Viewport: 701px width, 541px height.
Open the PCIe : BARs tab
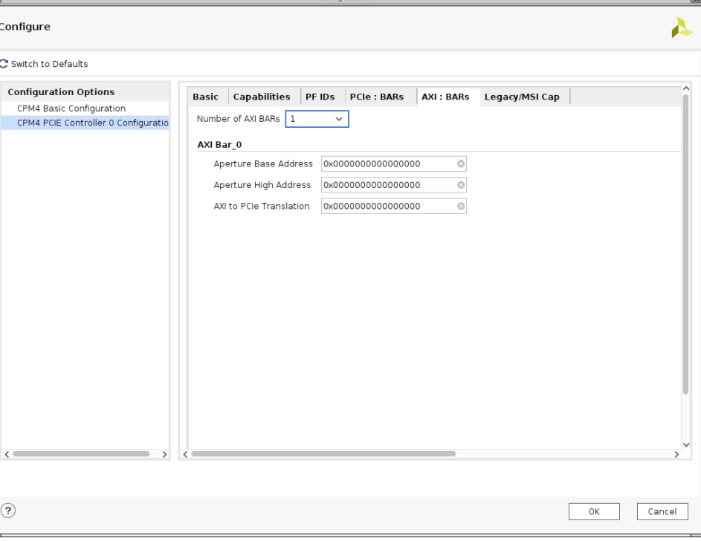click(x=377, y=97)
